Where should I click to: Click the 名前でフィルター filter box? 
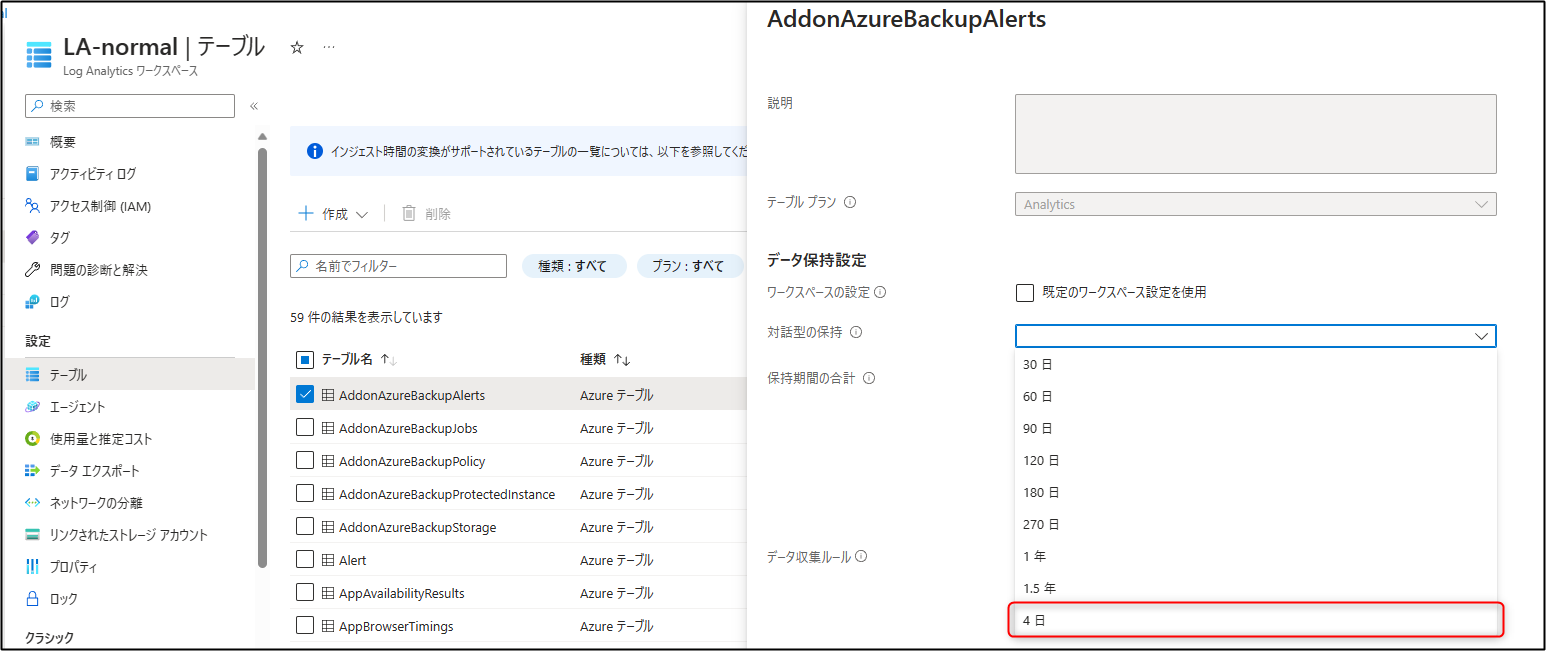[399, 266]
